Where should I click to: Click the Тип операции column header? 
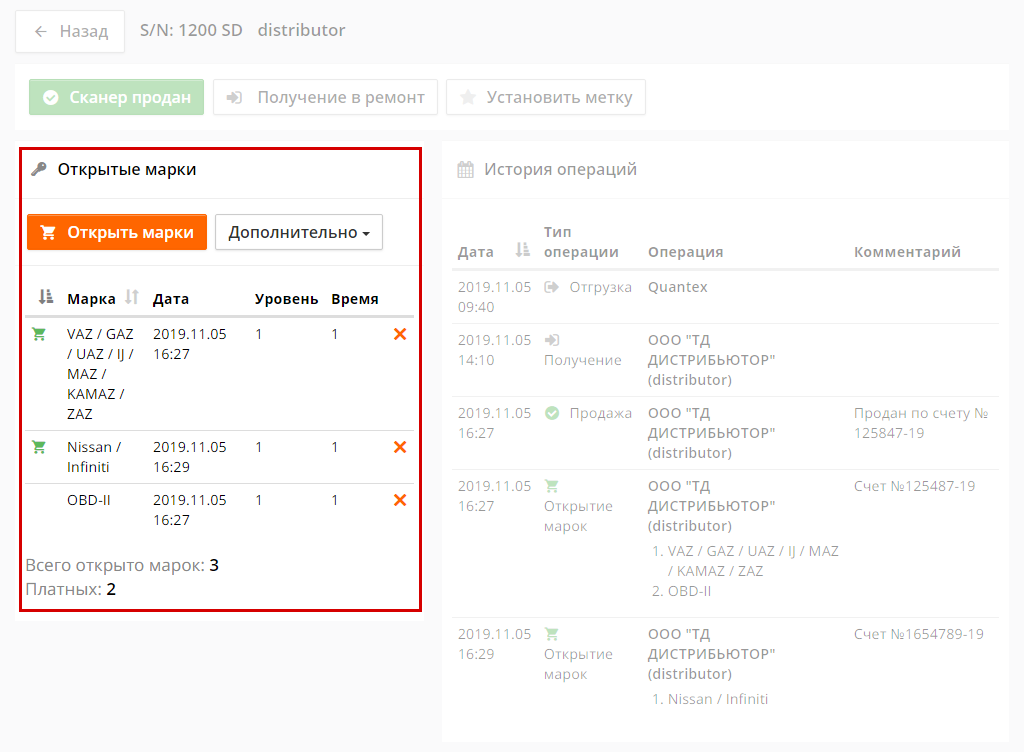coord(581,242)
